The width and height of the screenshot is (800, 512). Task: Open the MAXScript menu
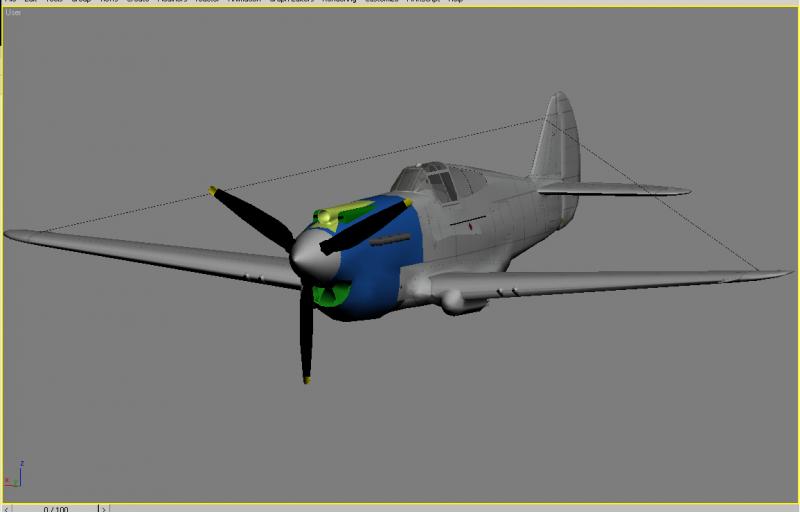point(422,2)
